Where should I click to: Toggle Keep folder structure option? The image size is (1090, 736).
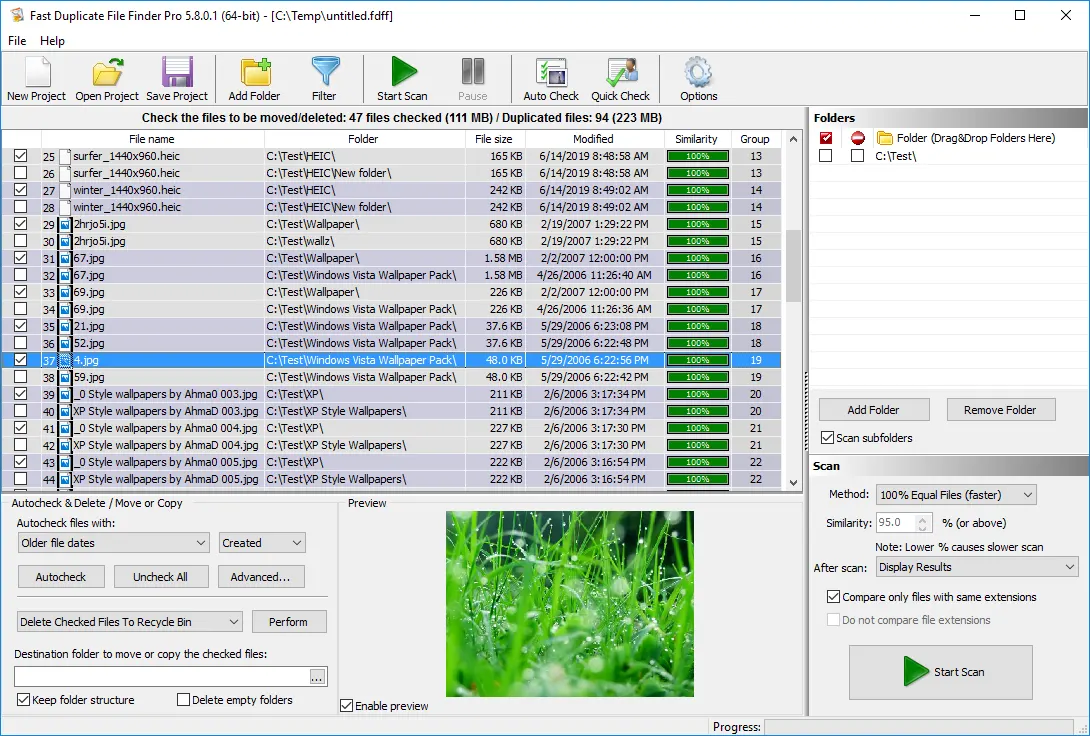23,700
